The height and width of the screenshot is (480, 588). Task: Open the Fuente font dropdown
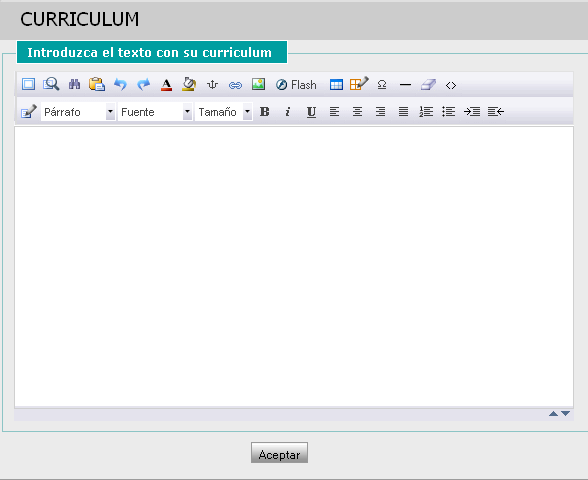click(x=155, y=112)
